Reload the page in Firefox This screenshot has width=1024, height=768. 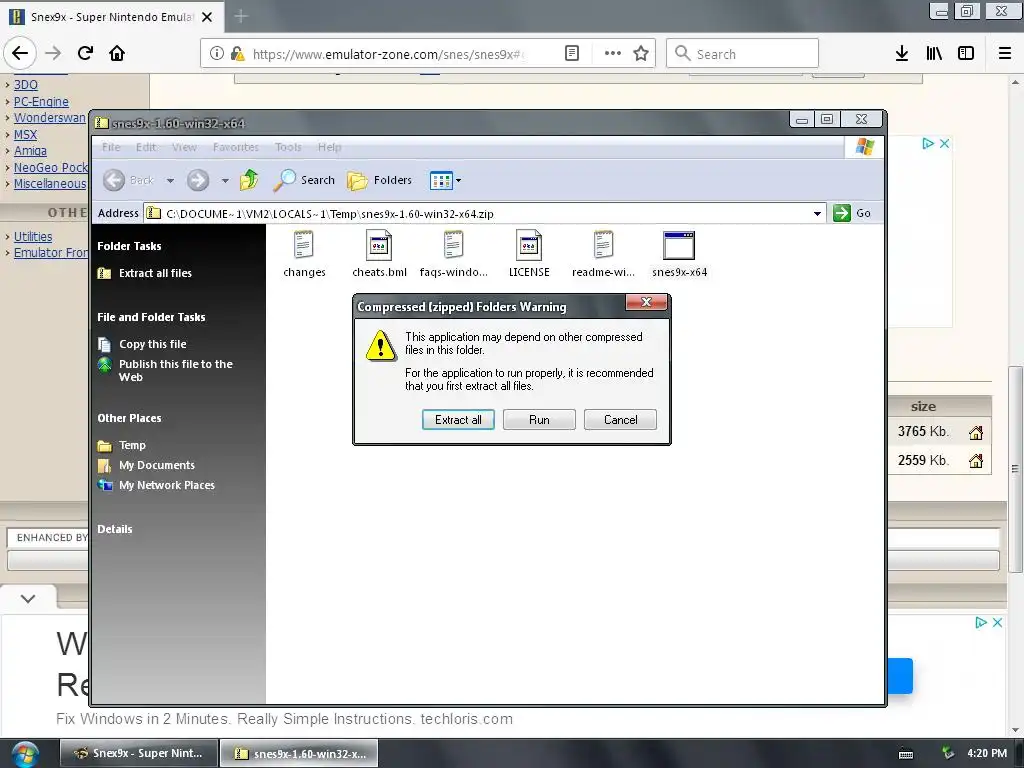pyautogui.click(x=86, y=53)
